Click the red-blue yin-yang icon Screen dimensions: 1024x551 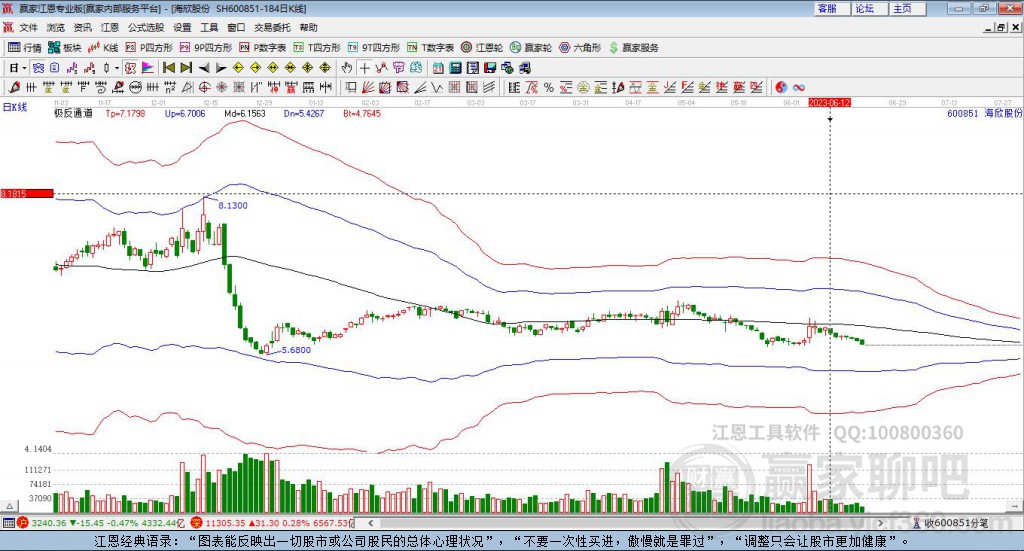[780, 87]
